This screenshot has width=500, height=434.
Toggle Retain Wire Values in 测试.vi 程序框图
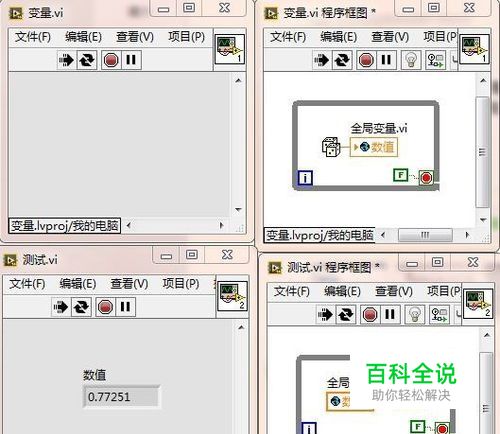pos(439,314)
